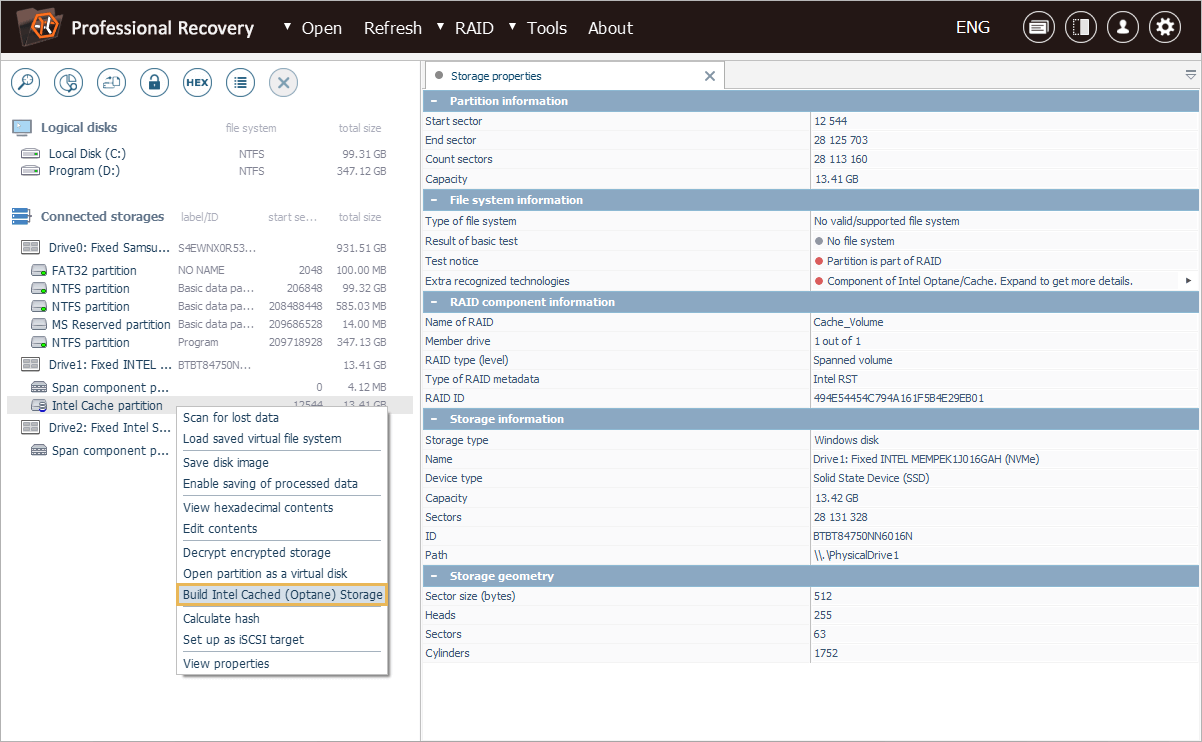
Task: Click the Spanned volume RAID type value
Action: (x=853, y=360)
